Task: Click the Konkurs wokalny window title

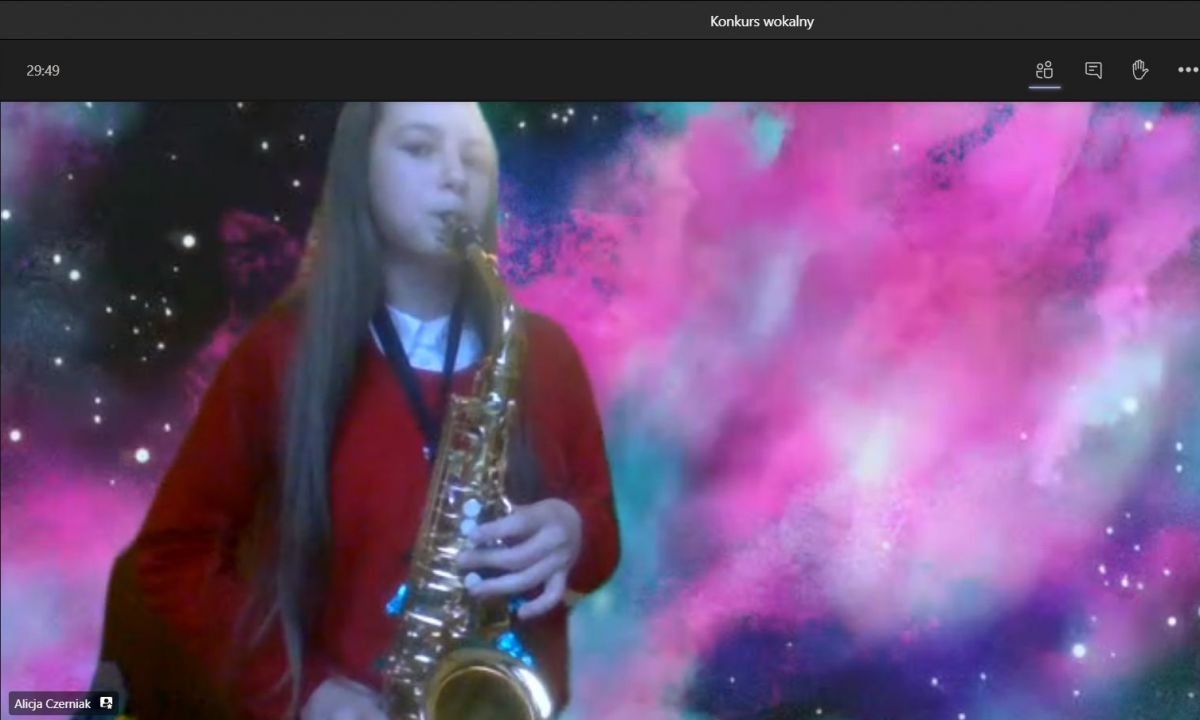Action: 761,21
